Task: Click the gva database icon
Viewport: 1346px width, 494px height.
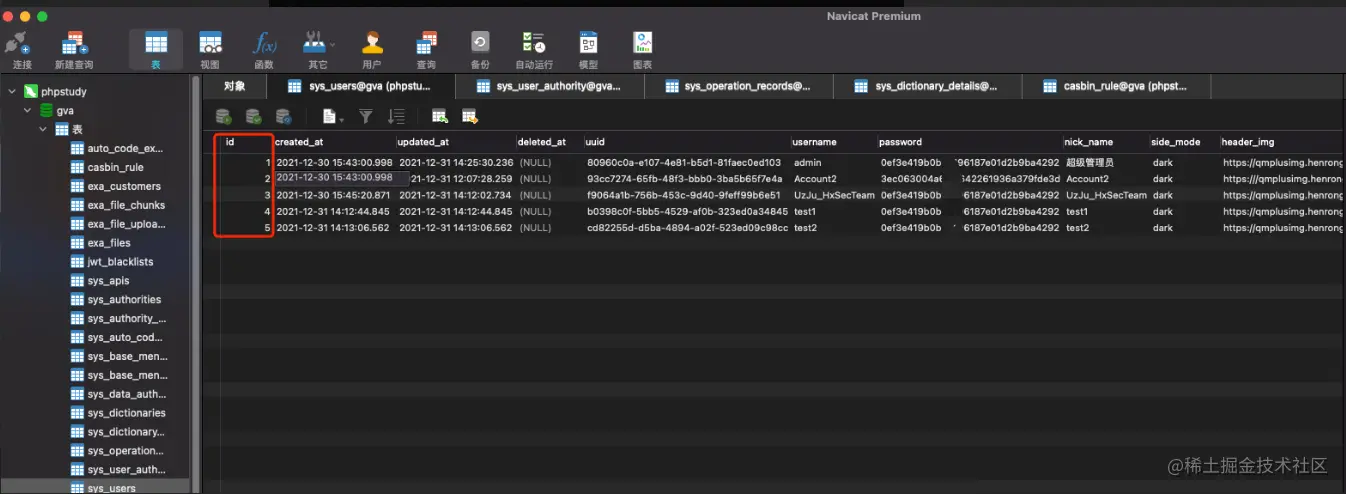Action: pyautogui.click(x=46, y=110)
